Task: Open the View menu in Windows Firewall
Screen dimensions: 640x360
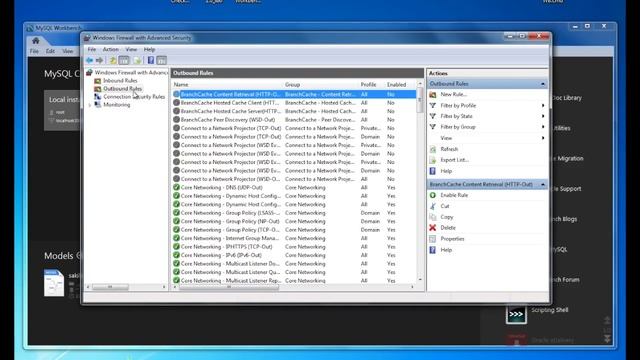Action: (x=131, y=49)
